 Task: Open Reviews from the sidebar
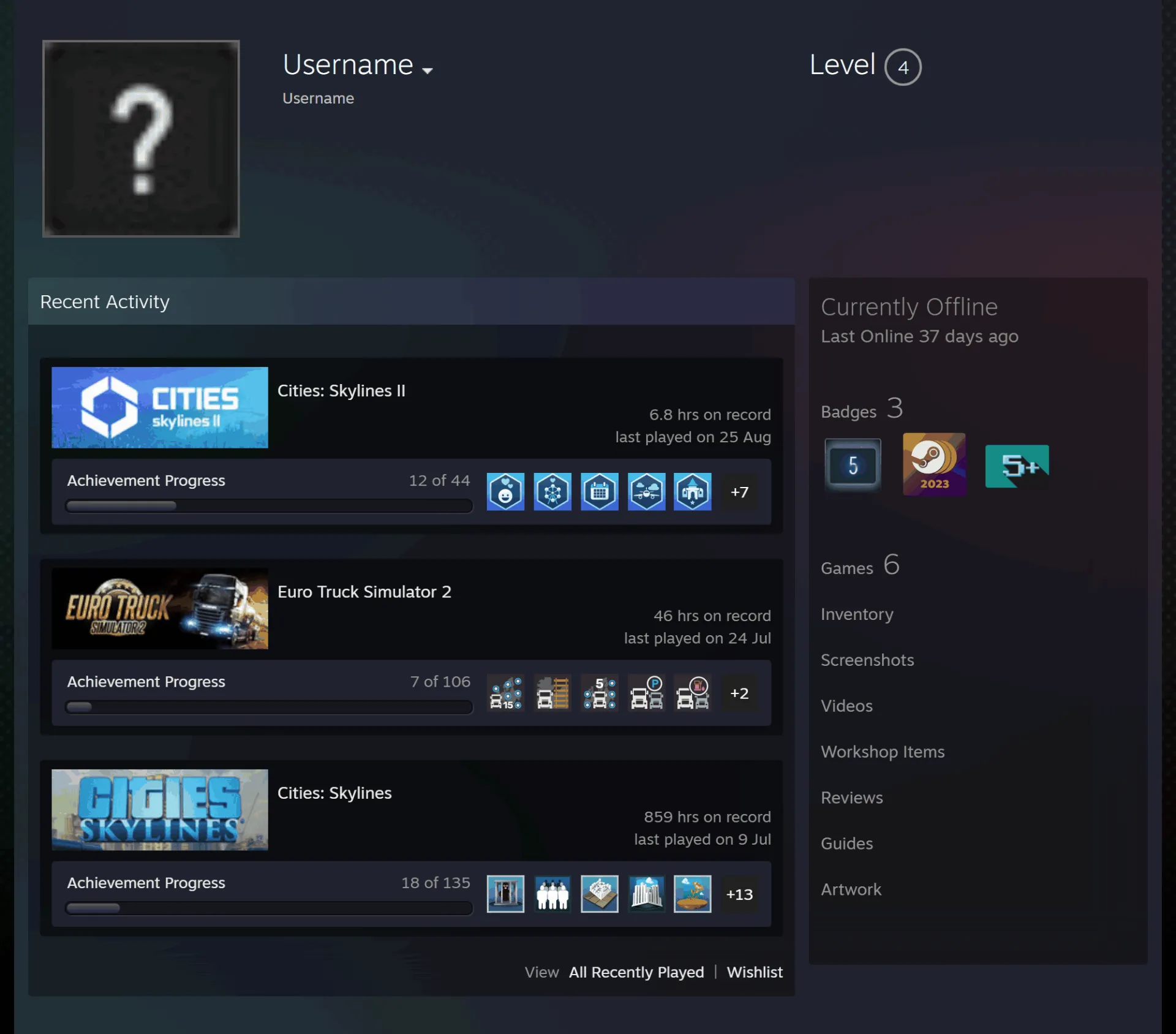point(852,798)
